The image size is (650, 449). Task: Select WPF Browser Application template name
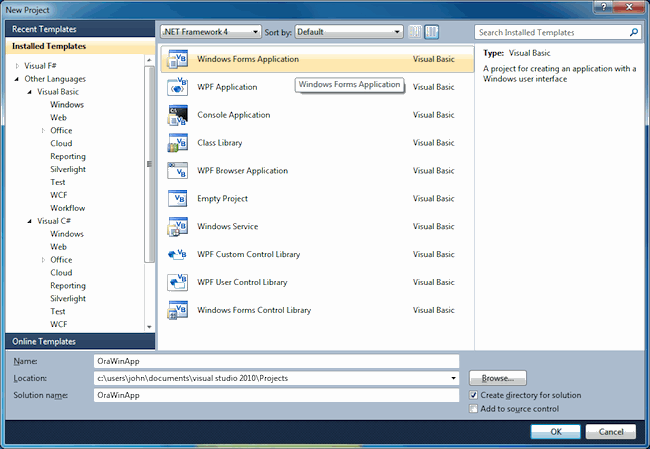coord(243,170)
